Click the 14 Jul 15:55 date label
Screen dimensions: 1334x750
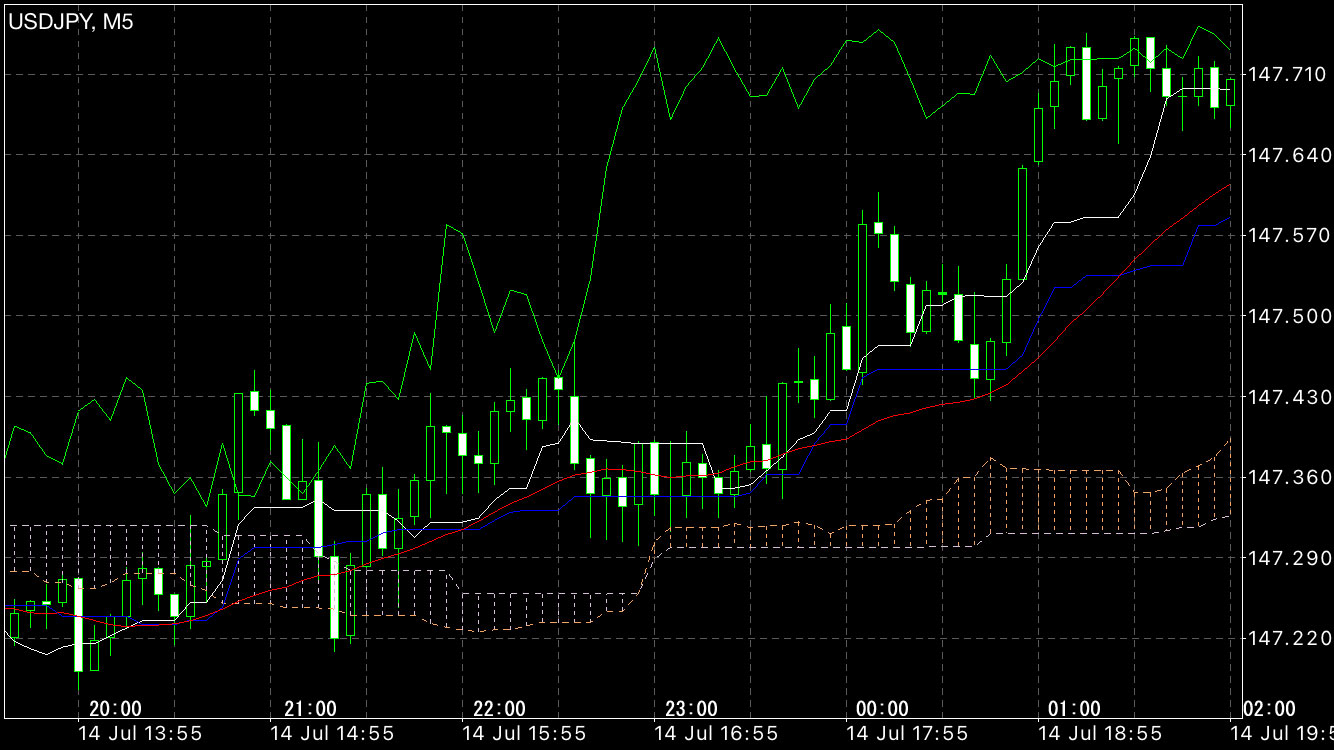[525, 734]
